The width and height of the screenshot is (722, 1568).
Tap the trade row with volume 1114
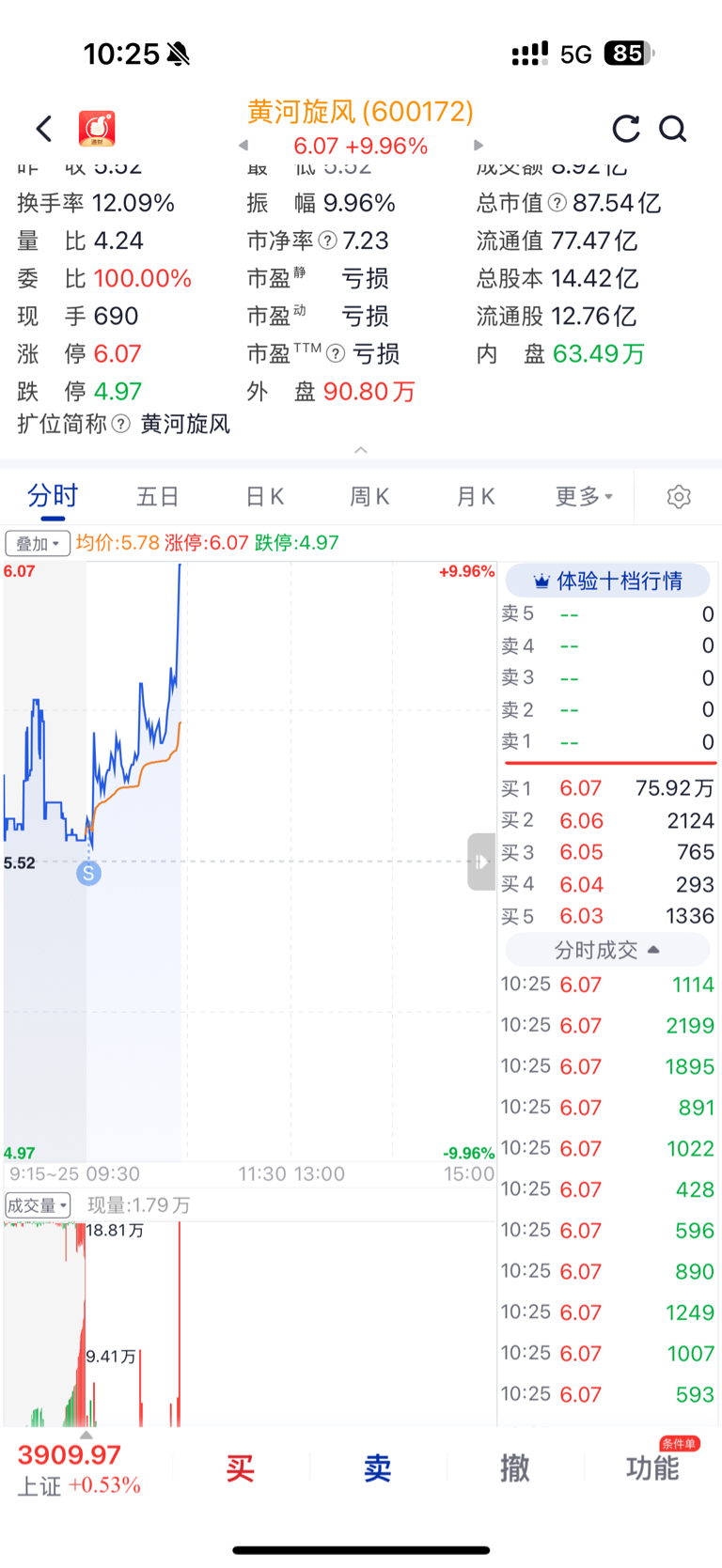[x=607, y=985]
